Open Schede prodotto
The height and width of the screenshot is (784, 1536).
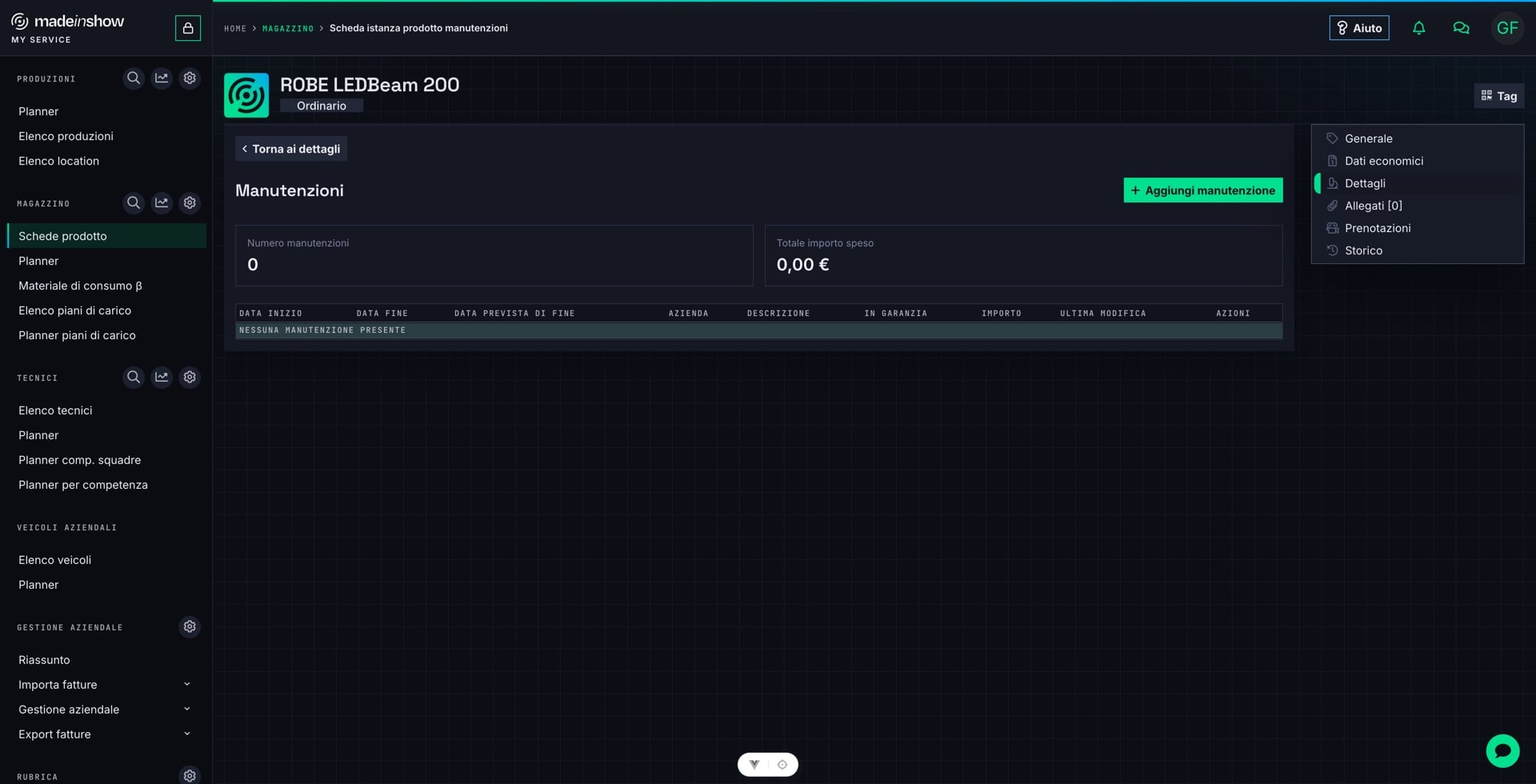pyautogui.click(x=106, y=236)
